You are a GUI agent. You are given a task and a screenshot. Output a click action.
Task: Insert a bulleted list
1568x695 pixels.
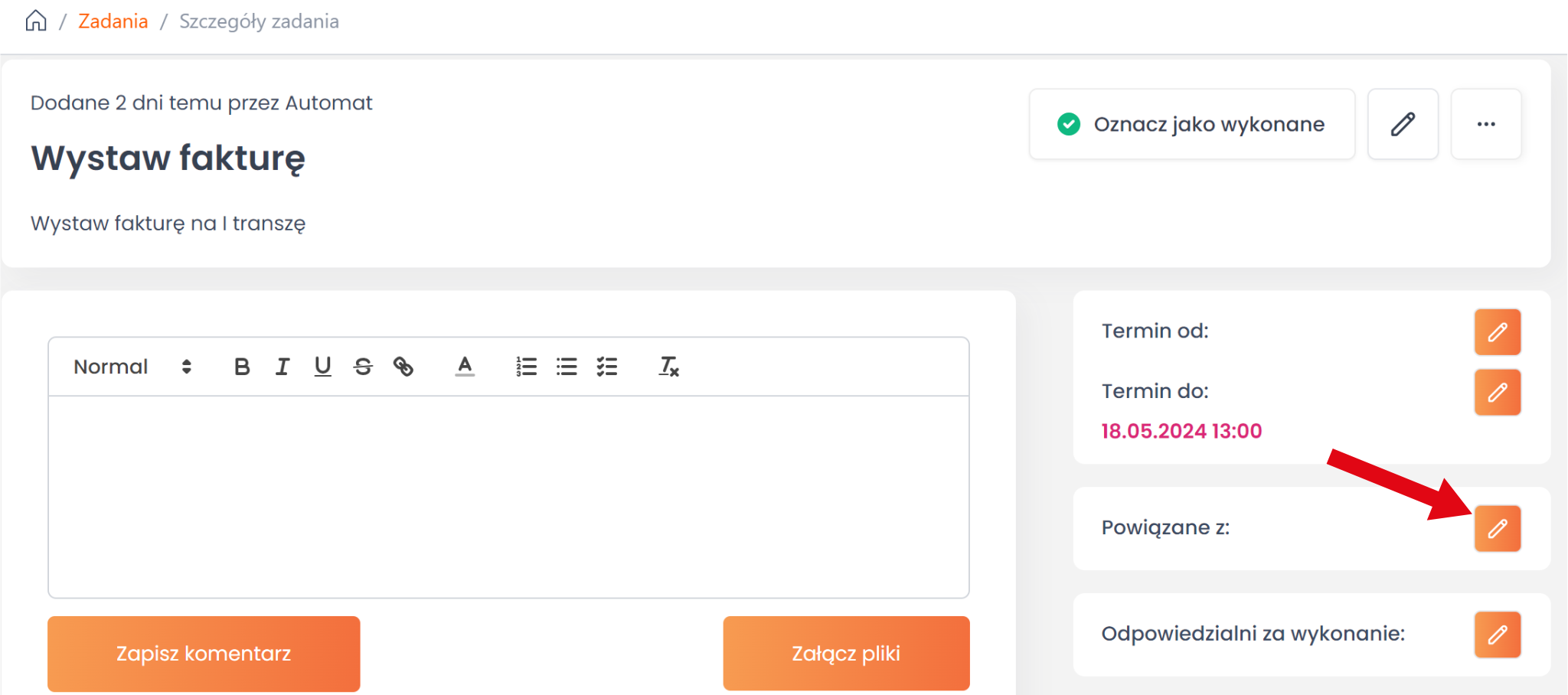(567, 367)
